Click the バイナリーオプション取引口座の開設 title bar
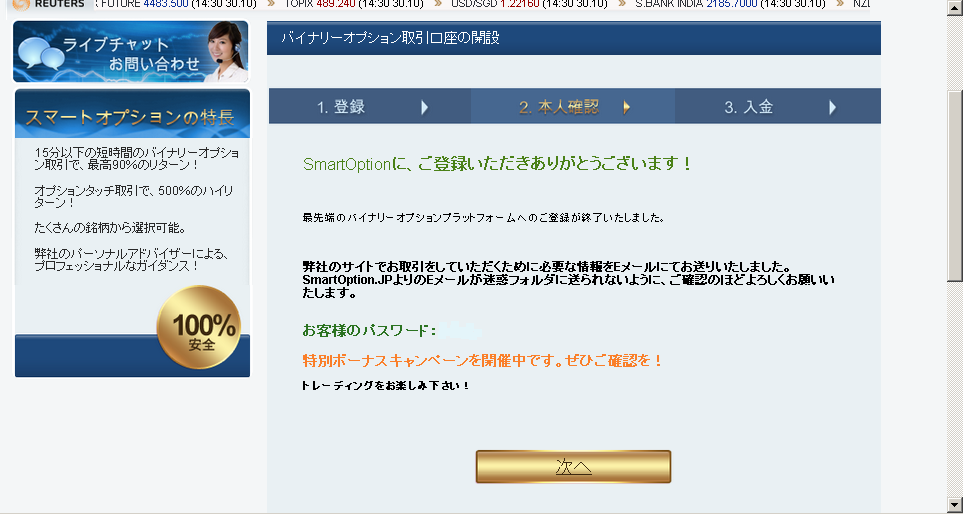The height and width of the screenshot is (515, 963). [x=574, y=38]
